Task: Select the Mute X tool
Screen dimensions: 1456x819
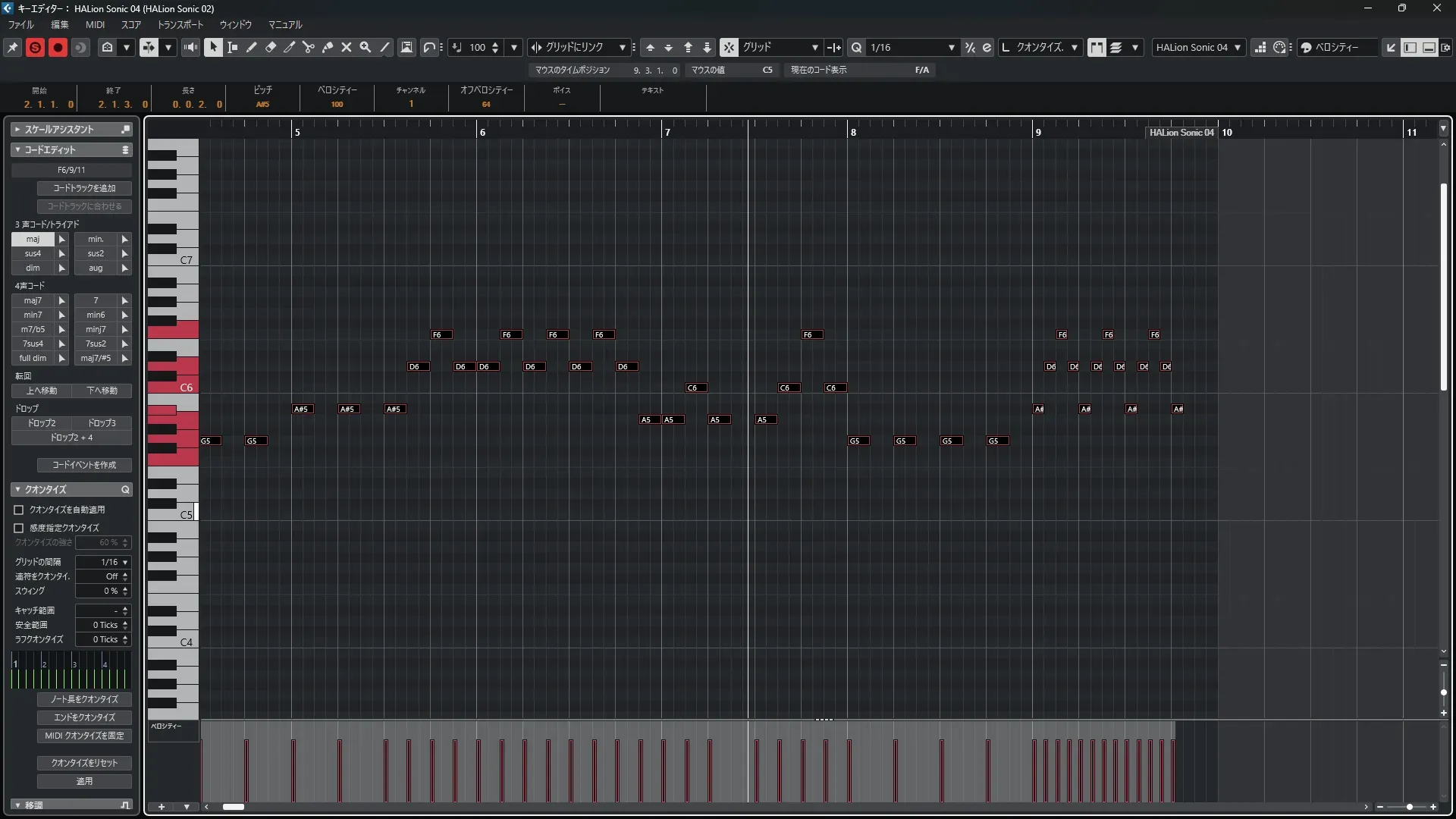Action: point(347,47)
